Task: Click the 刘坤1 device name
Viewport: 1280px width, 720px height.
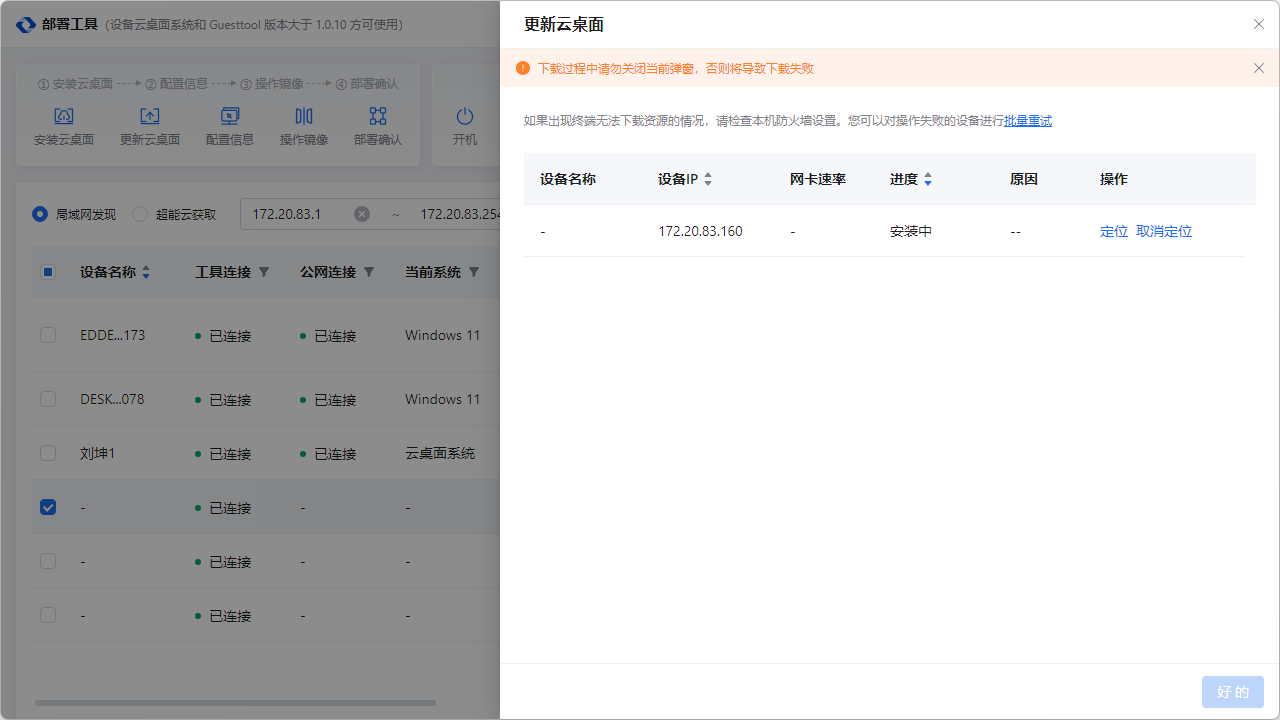Action: [98, 453]
